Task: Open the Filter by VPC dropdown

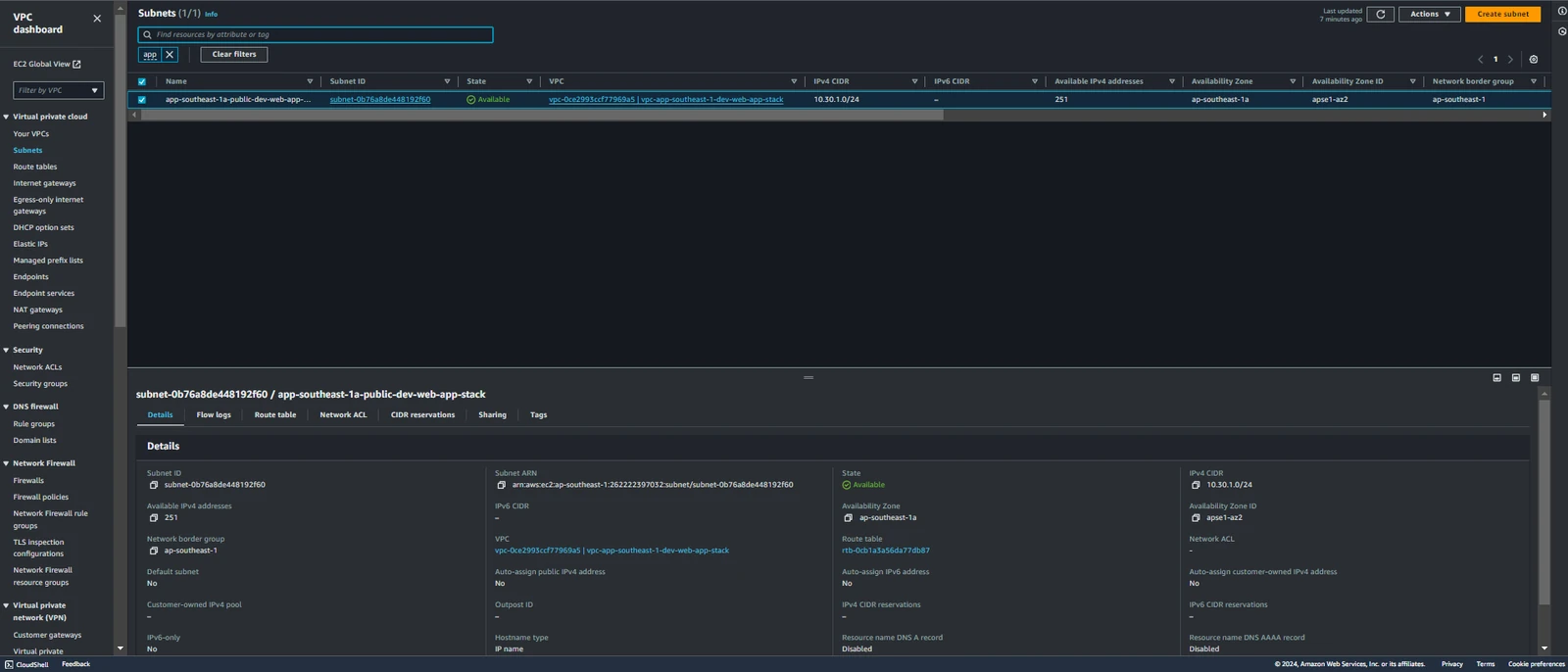Action: 58,90
